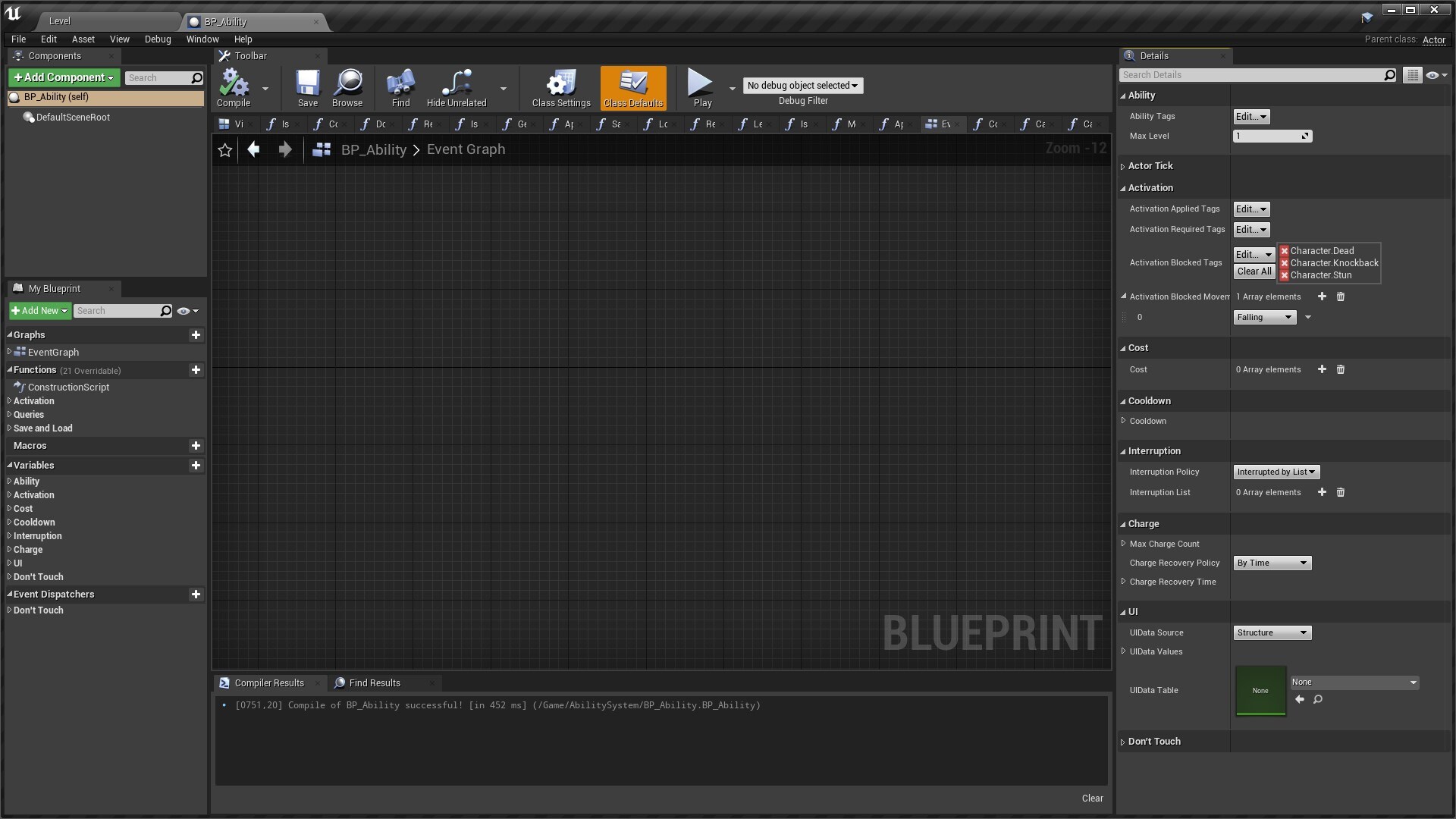Open the property matrix icon in Details panel
This screenshot has width=1456, height=819.
point(1412,75)
